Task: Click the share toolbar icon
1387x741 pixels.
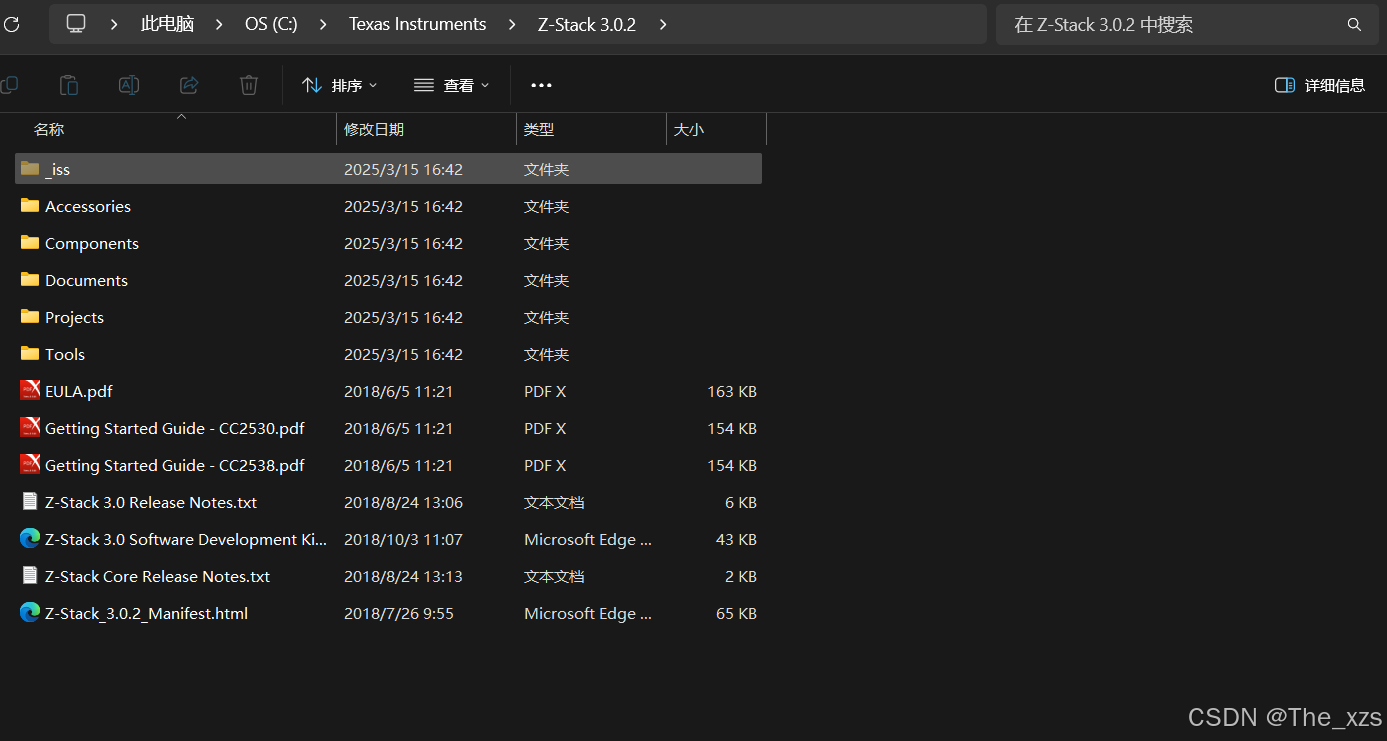Action: (189, 85)
